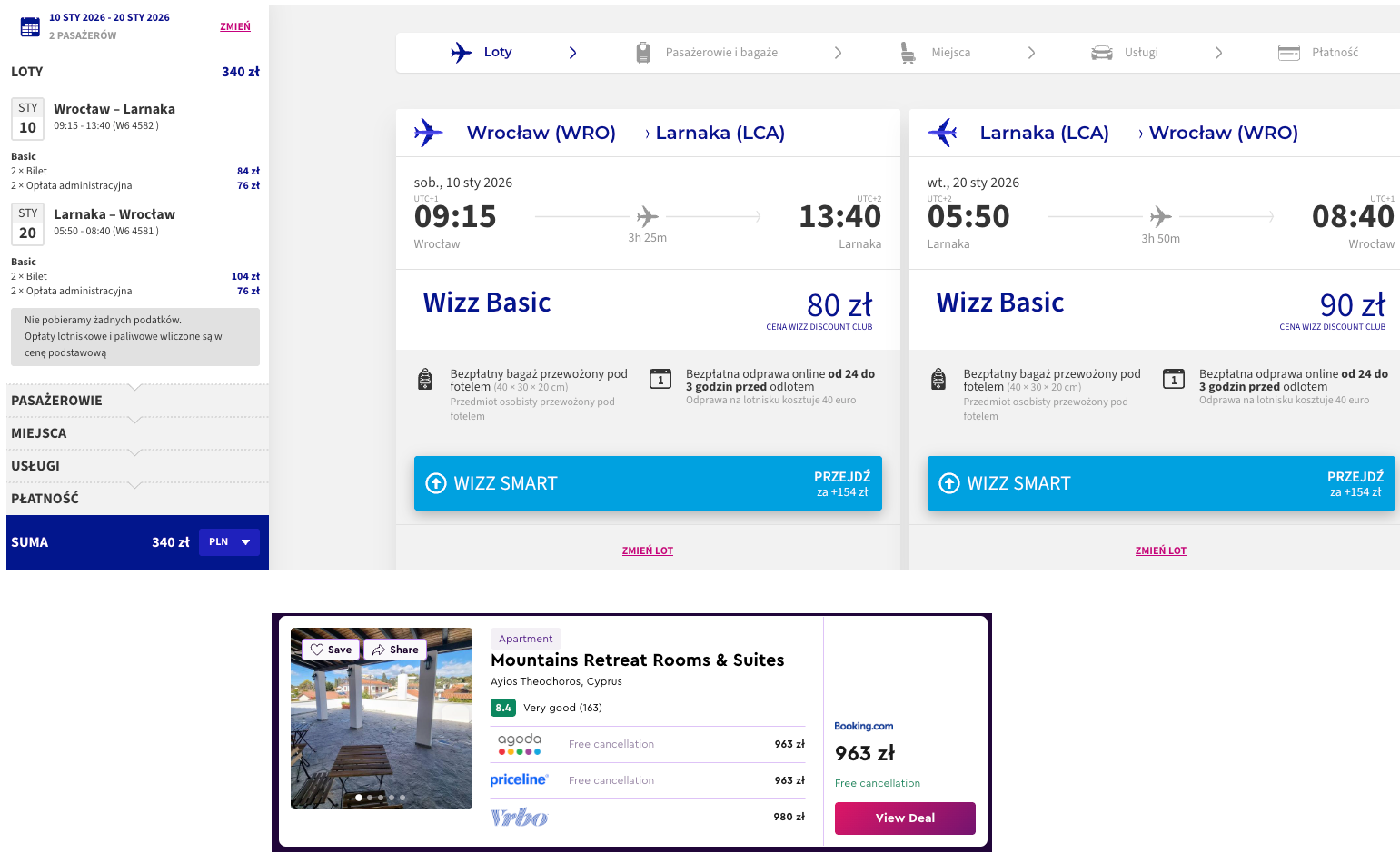Click chevron after Loty step

point(572,53)
